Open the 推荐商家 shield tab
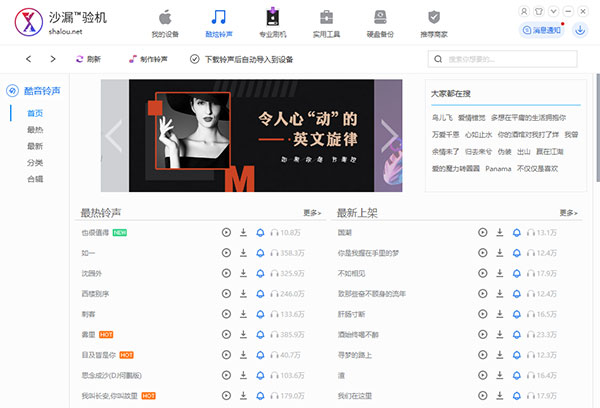Image resolution: width=600 pixels, height=408 pixels. pyautogui.click(x=434, y=24)
